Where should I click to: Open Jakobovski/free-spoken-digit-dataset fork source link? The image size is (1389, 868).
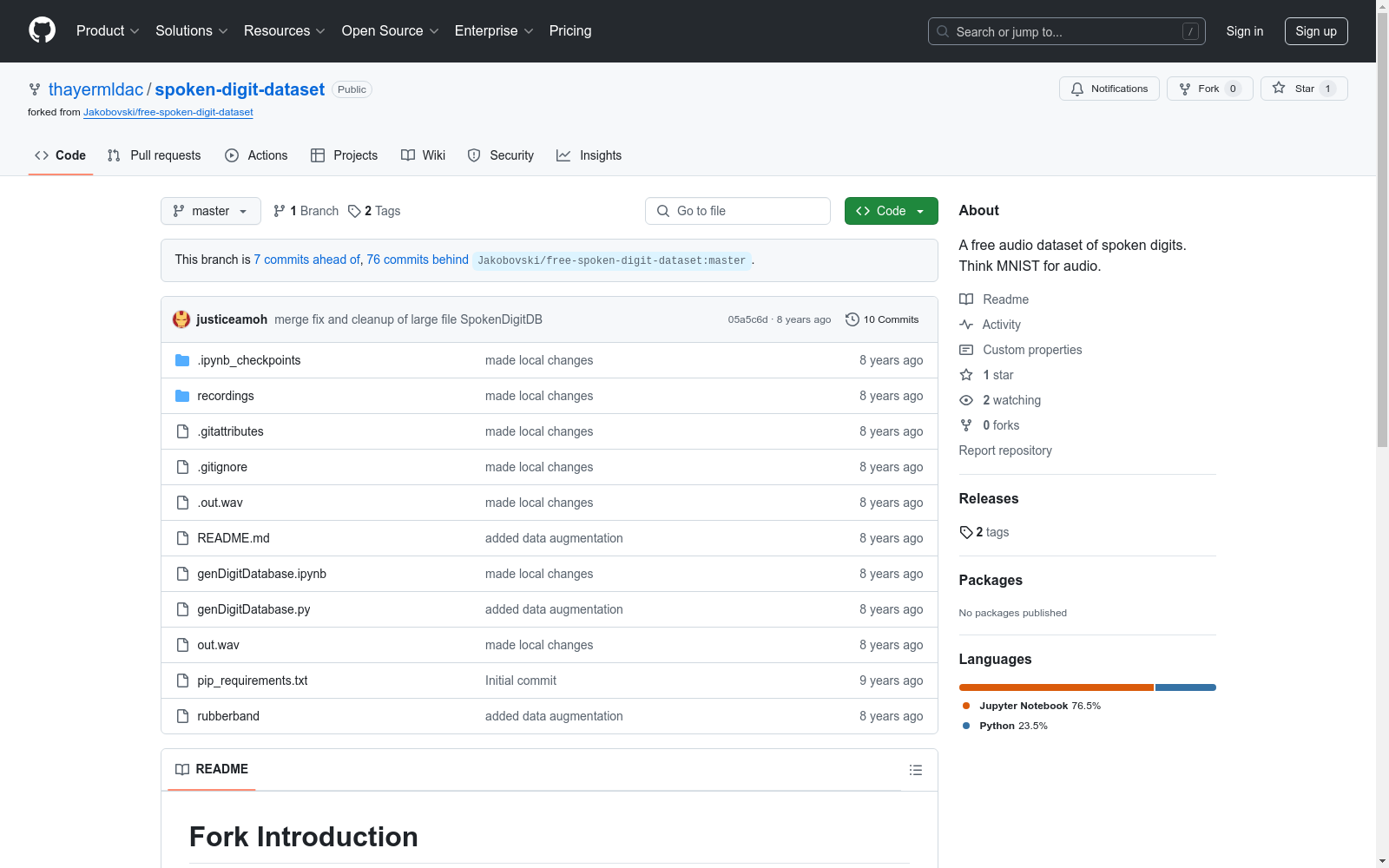pos(168,112)
